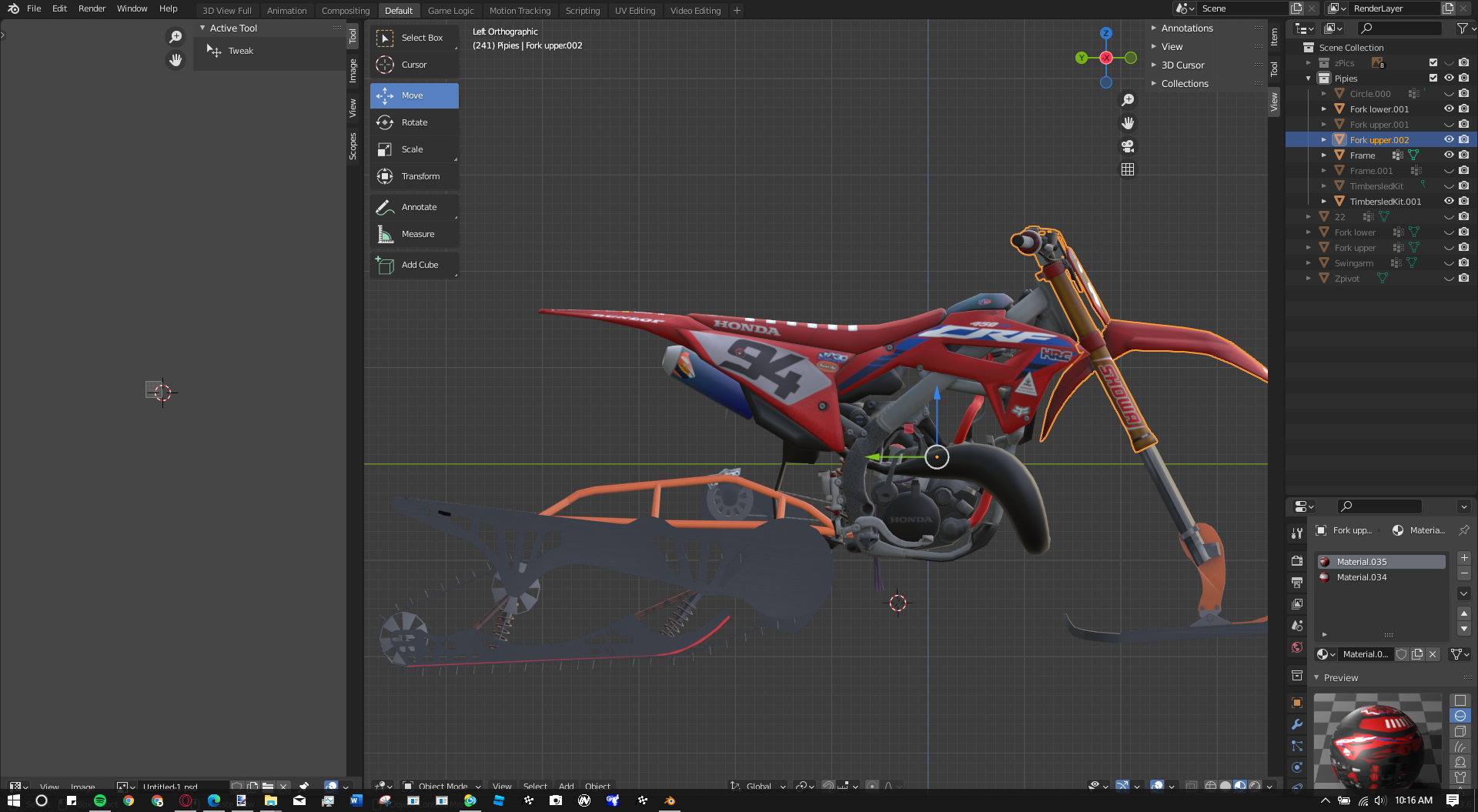Select the Select Box tool
Screen dimensions: 1478x812
(x=414, y=38)
